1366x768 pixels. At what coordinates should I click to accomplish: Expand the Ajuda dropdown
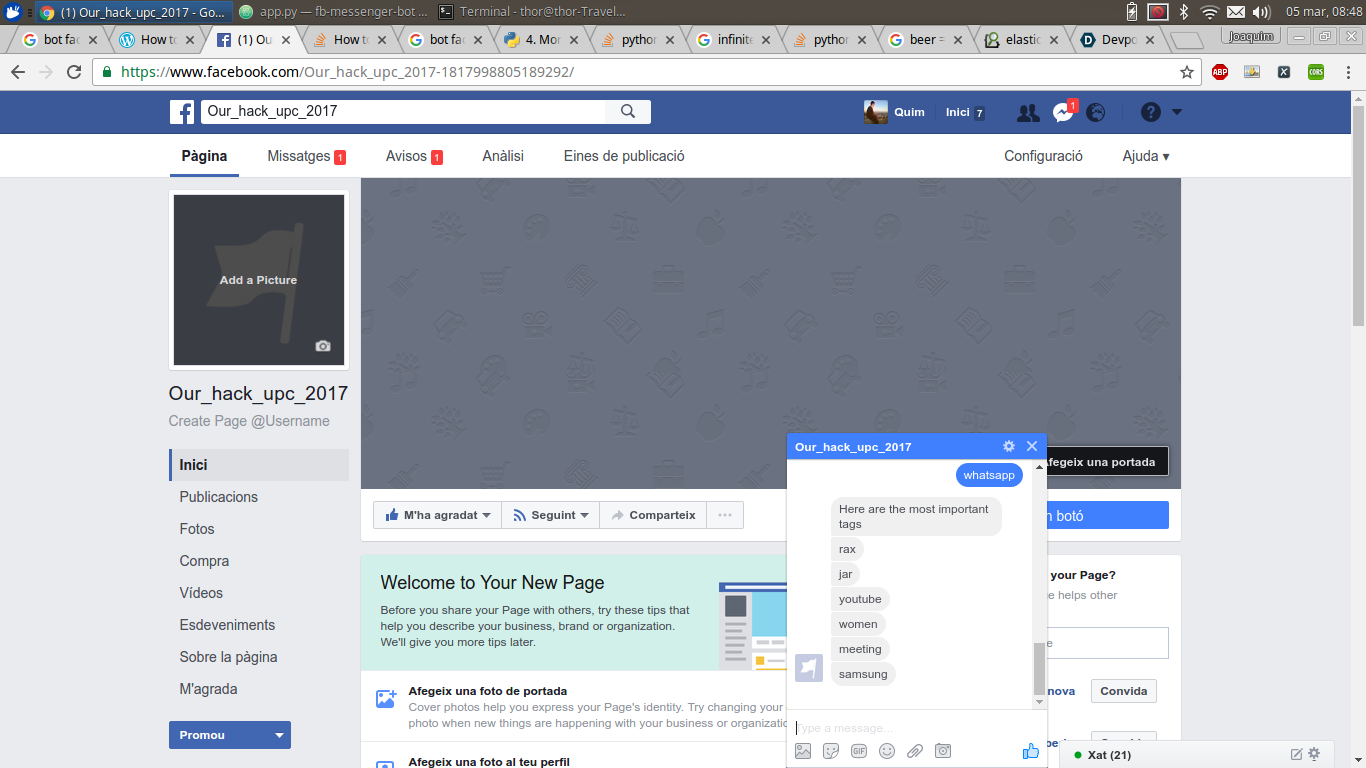click(x=1146, y=156)
